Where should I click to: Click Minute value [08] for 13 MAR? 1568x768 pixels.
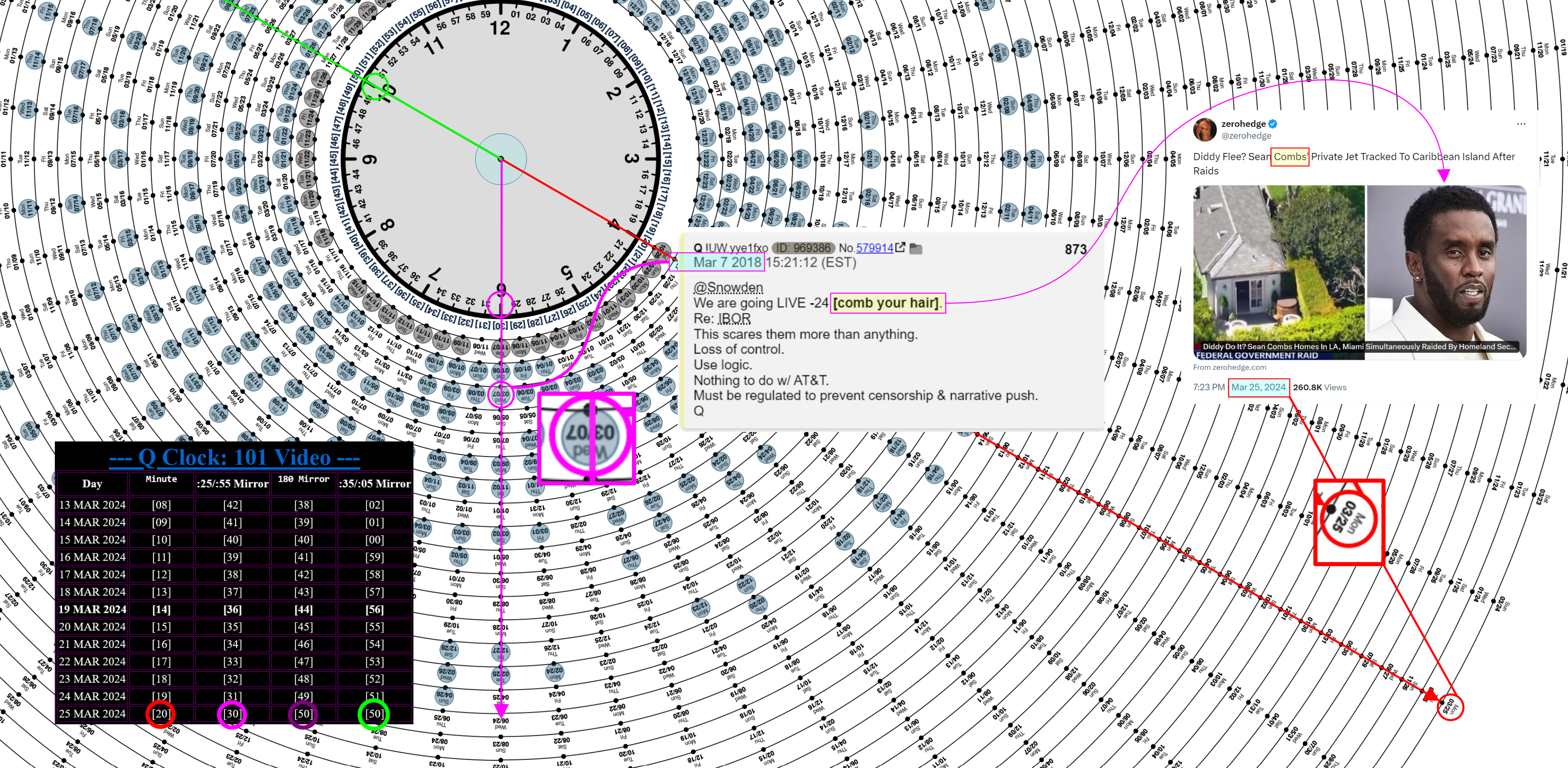click(162, 505)
